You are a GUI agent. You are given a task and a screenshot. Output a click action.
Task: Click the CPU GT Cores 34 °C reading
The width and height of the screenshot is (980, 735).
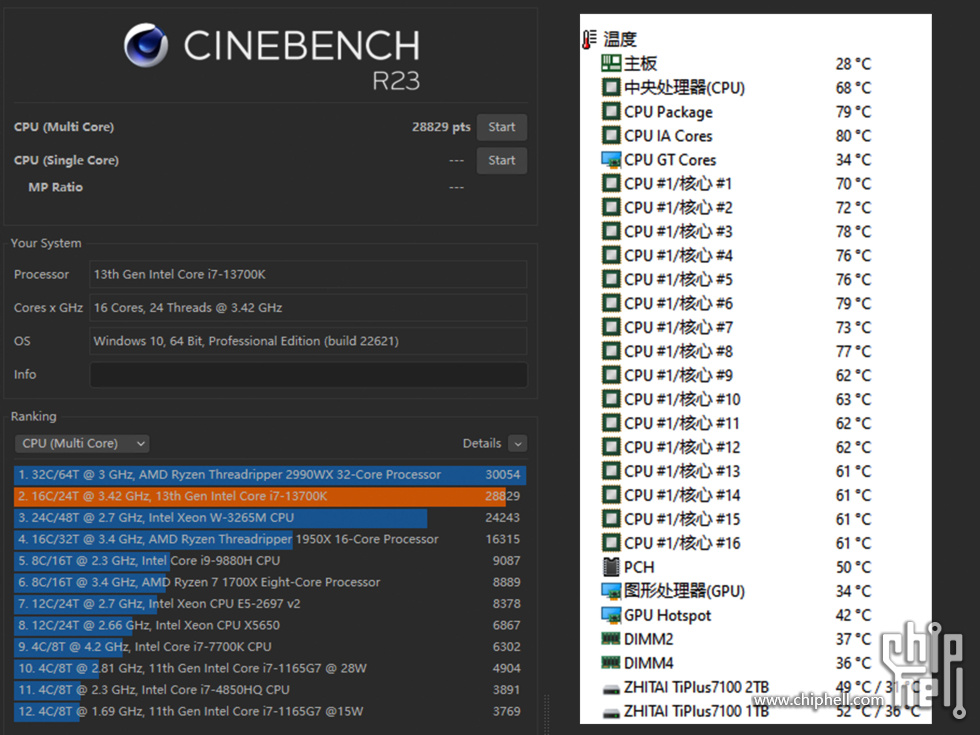[x=853, y=160]
